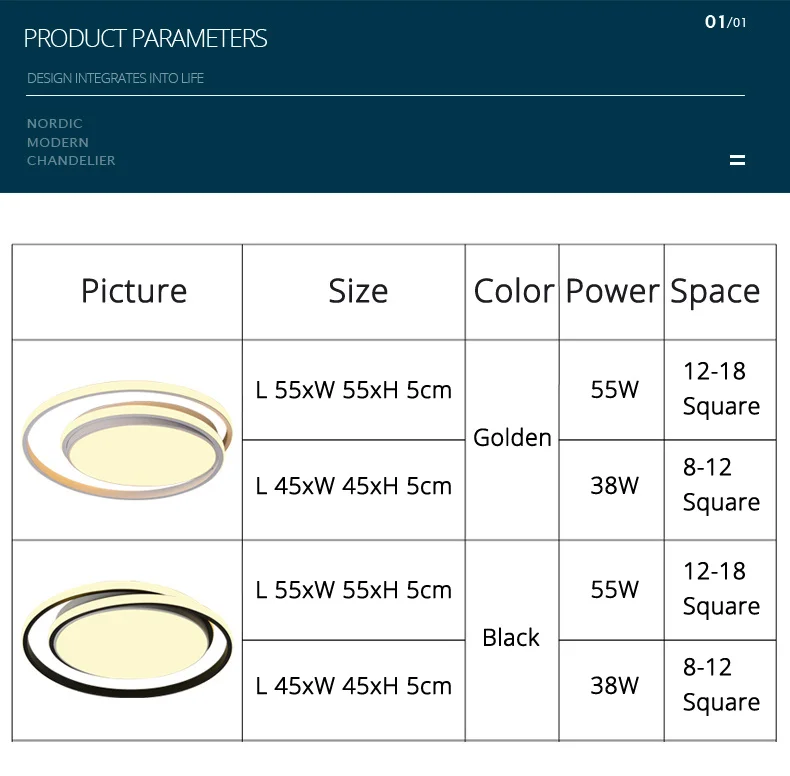Select the Black color cell
Image resolution: width=790 pixels, height=776 pixels.
coord(511,638)
